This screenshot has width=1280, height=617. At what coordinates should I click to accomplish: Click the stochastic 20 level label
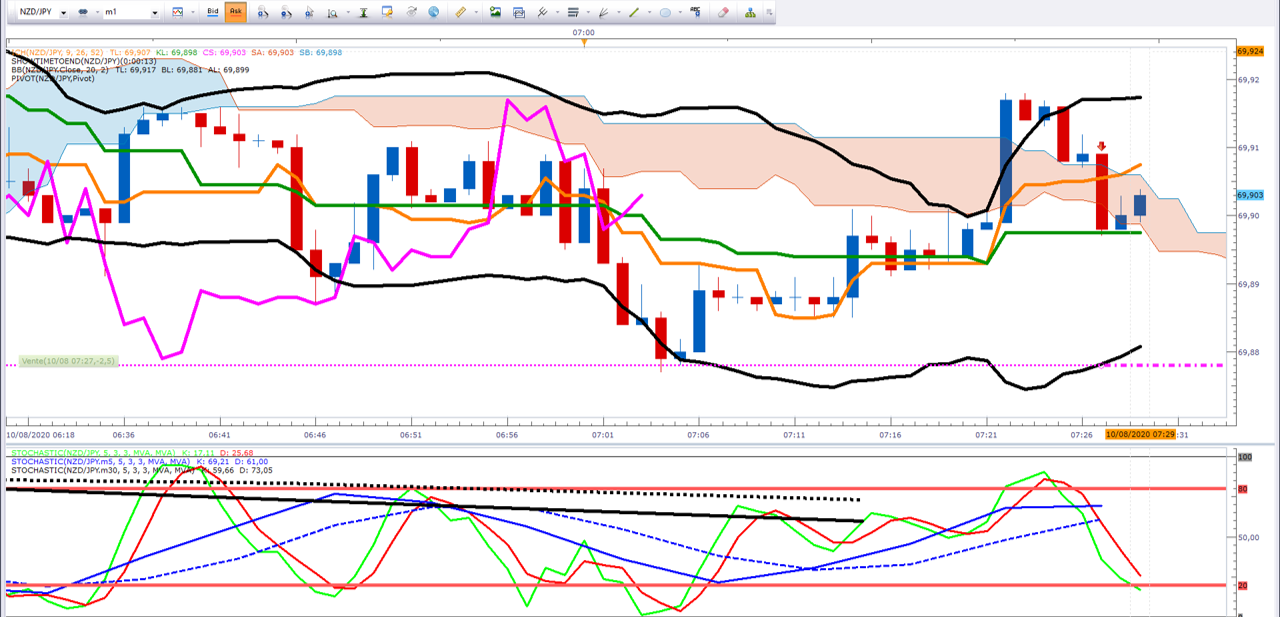pyautogui.click(x=1244, y=585)
